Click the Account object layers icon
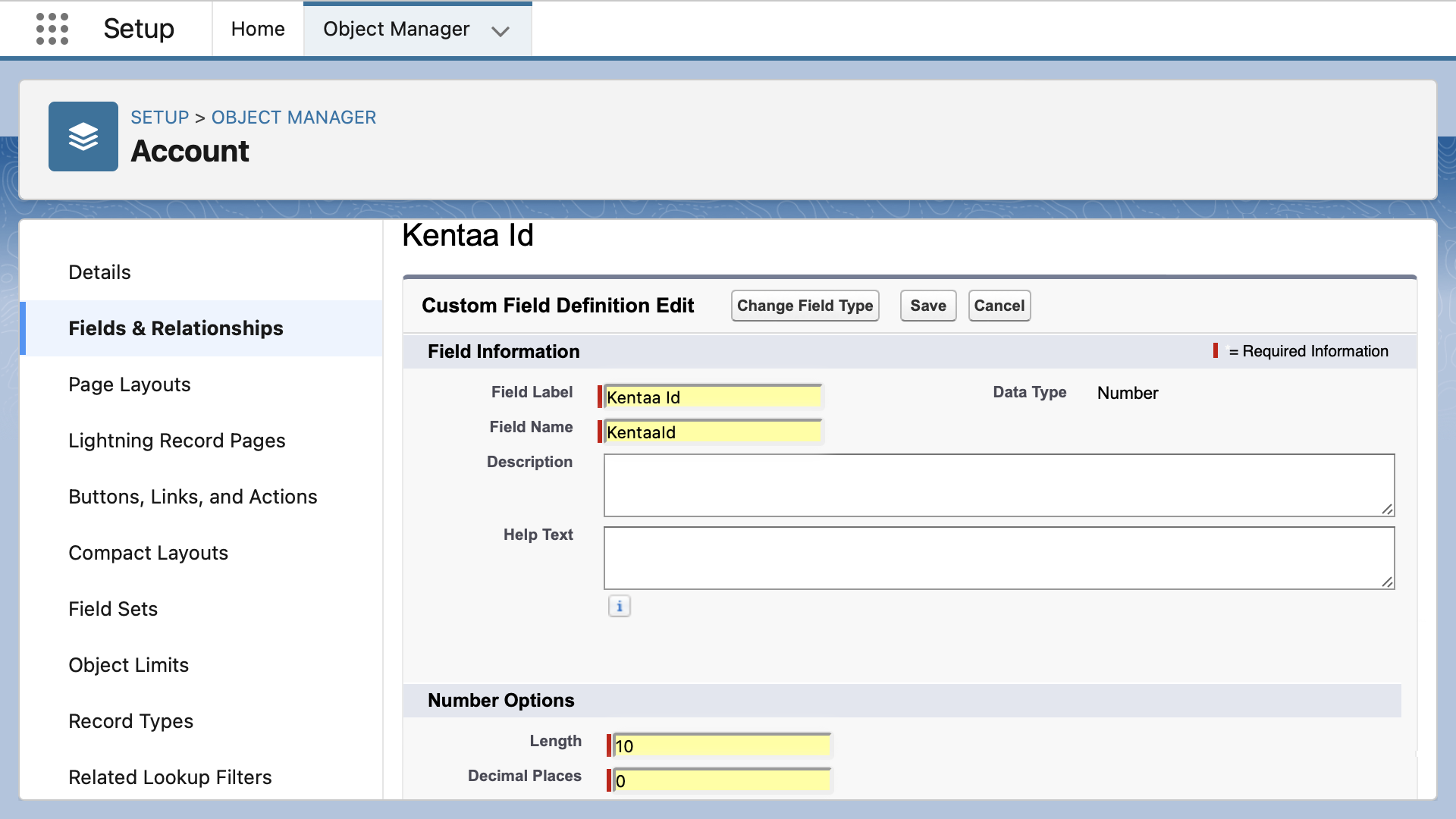The height and width of the screenshot is (819, 1456). coord(83,136)
